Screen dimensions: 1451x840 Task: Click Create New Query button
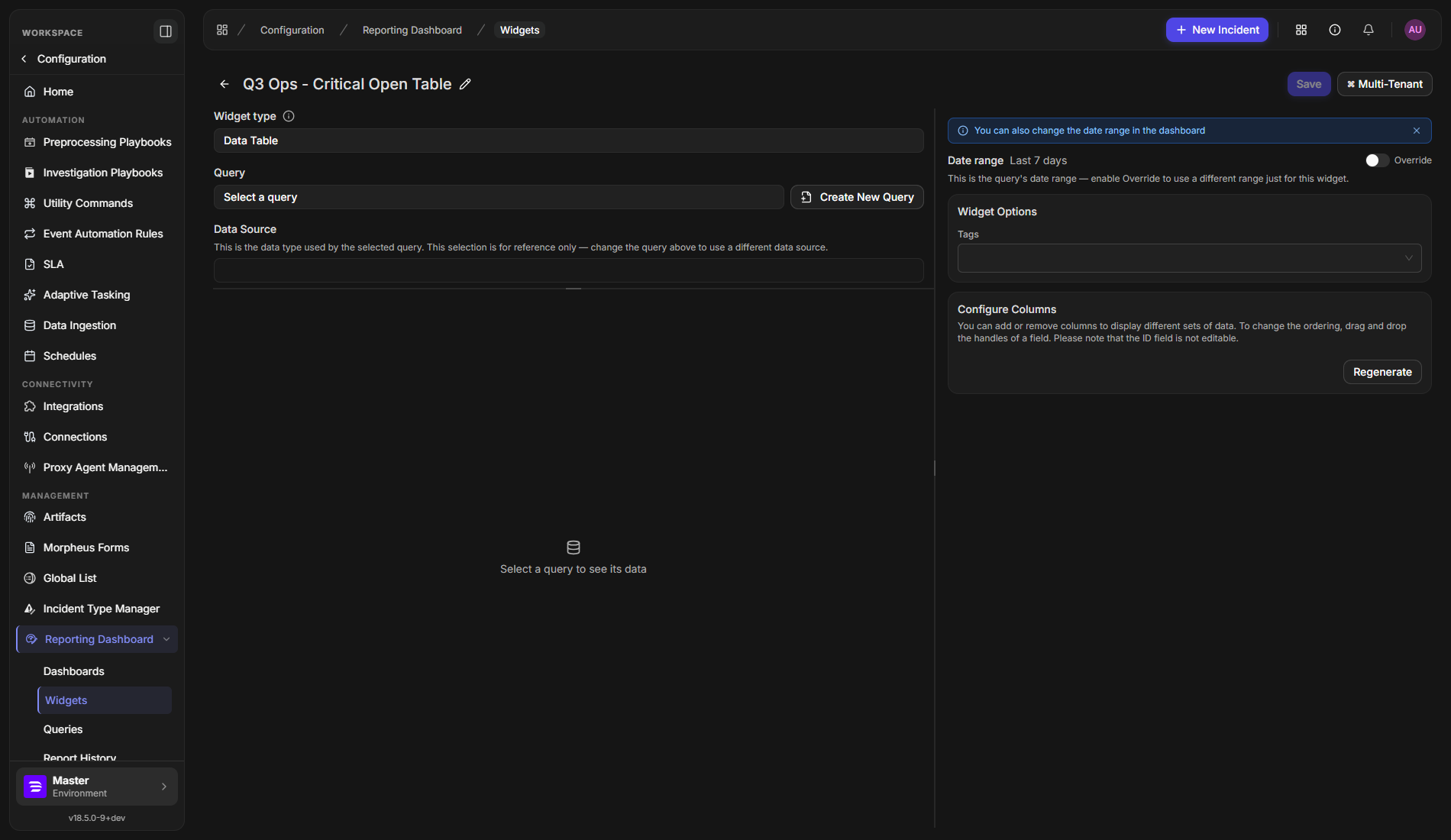click(857, 197)
